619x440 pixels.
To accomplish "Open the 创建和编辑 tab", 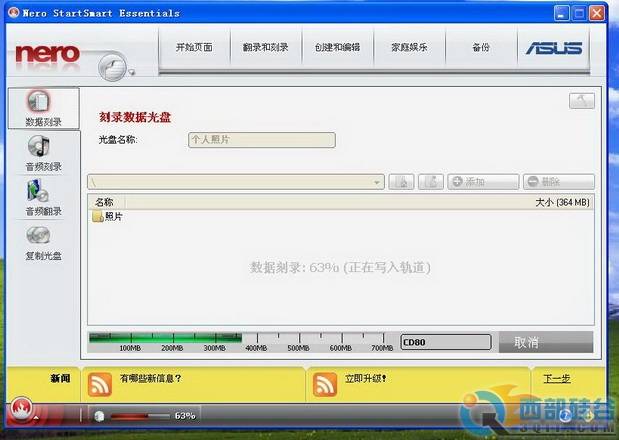I will pyautogui.click(x=337, y=48).
